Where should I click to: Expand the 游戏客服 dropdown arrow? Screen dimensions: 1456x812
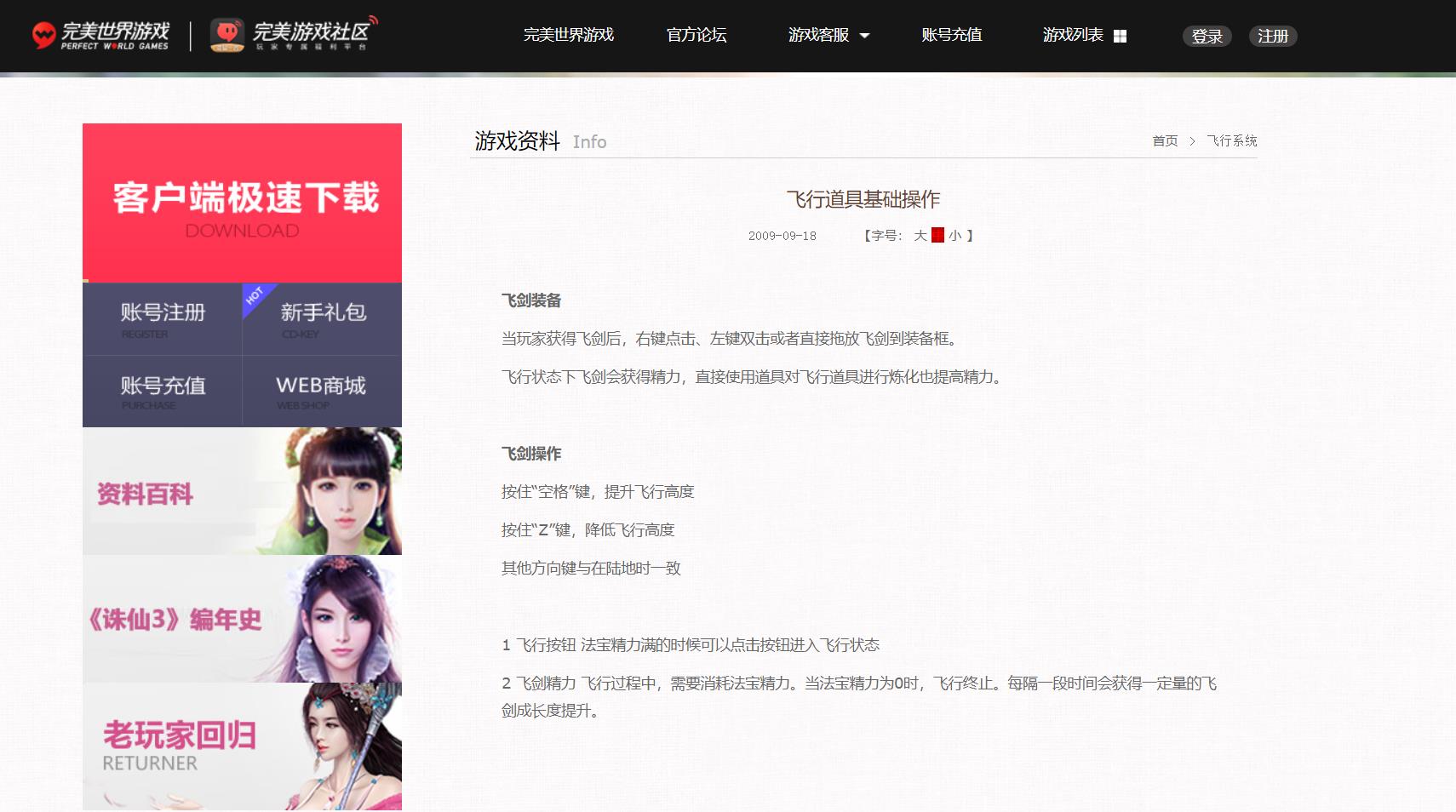(865, 36)
